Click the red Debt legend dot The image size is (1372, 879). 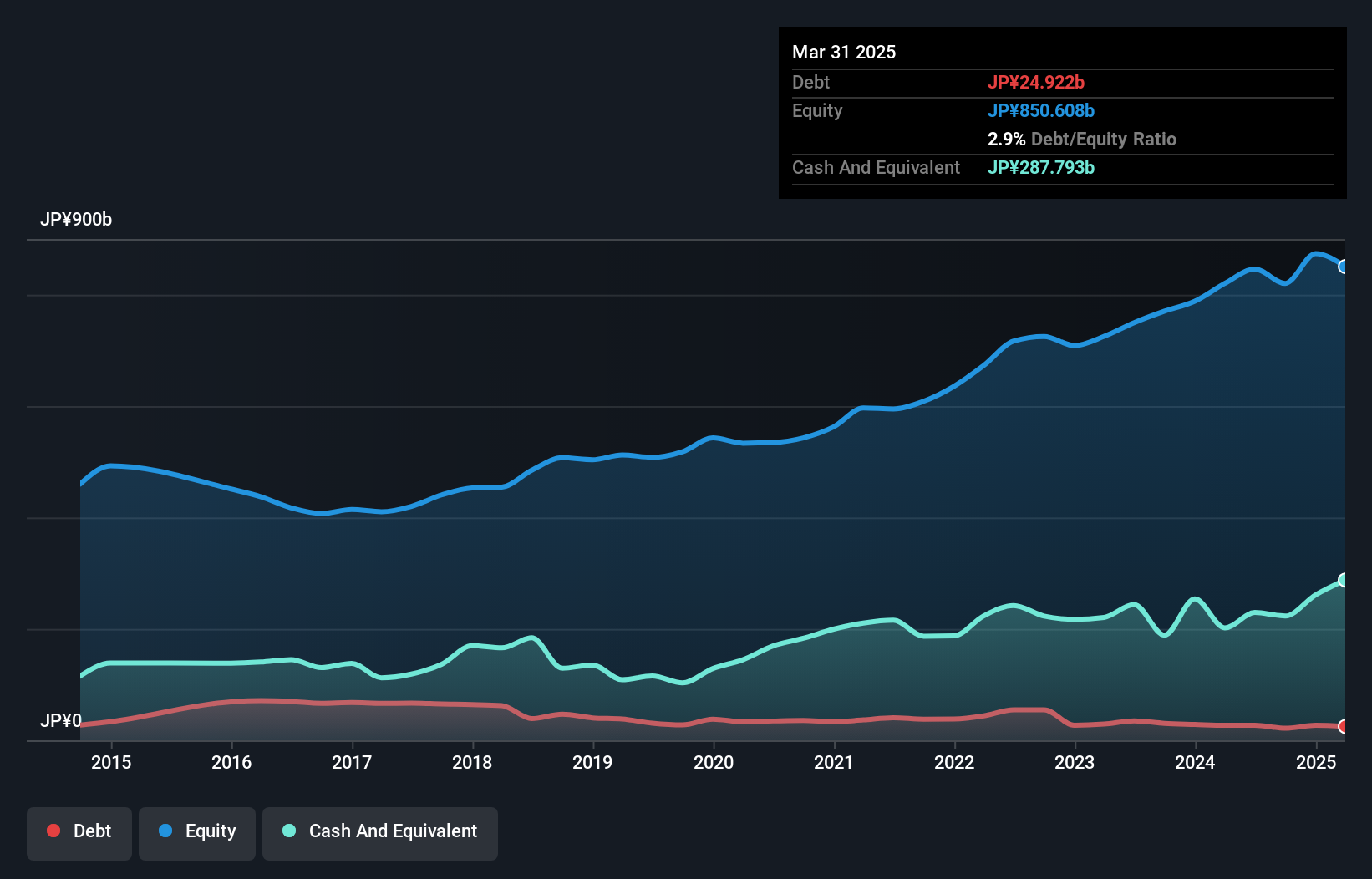(x=53, y=831)
